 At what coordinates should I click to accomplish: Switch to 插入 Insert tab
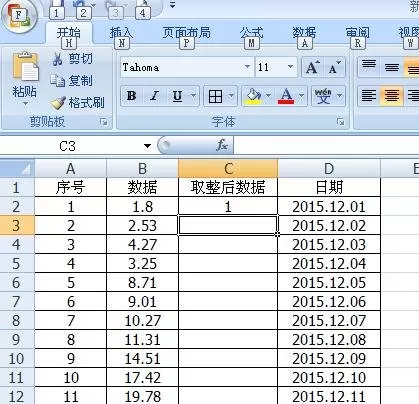(121, 33)
